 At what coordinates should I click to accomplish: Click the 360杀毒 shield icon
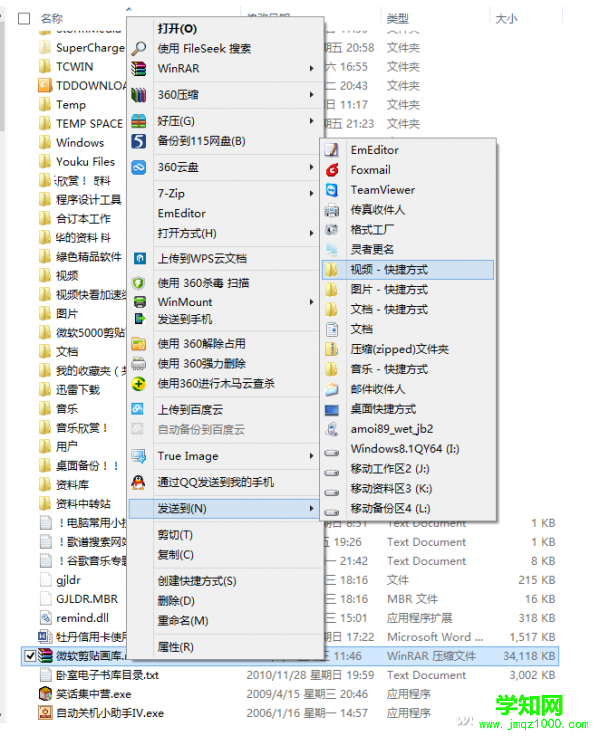click(138, 283)
